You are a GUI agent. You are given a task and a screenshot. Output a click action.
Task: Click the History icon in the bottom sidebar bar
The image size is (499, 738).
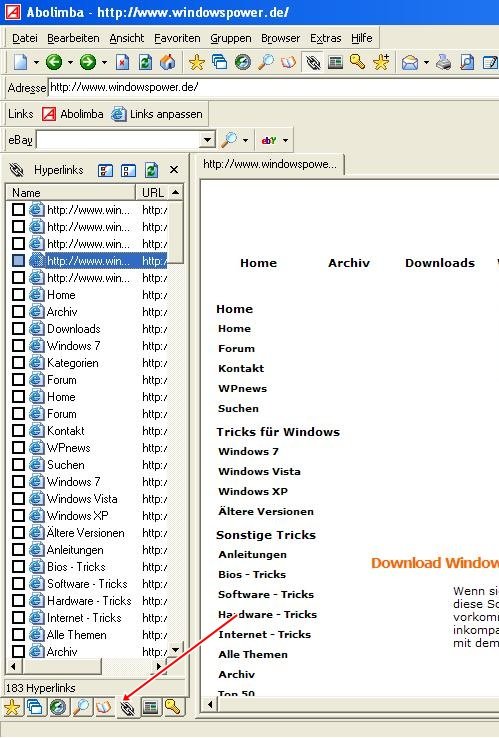click(58, 707)
